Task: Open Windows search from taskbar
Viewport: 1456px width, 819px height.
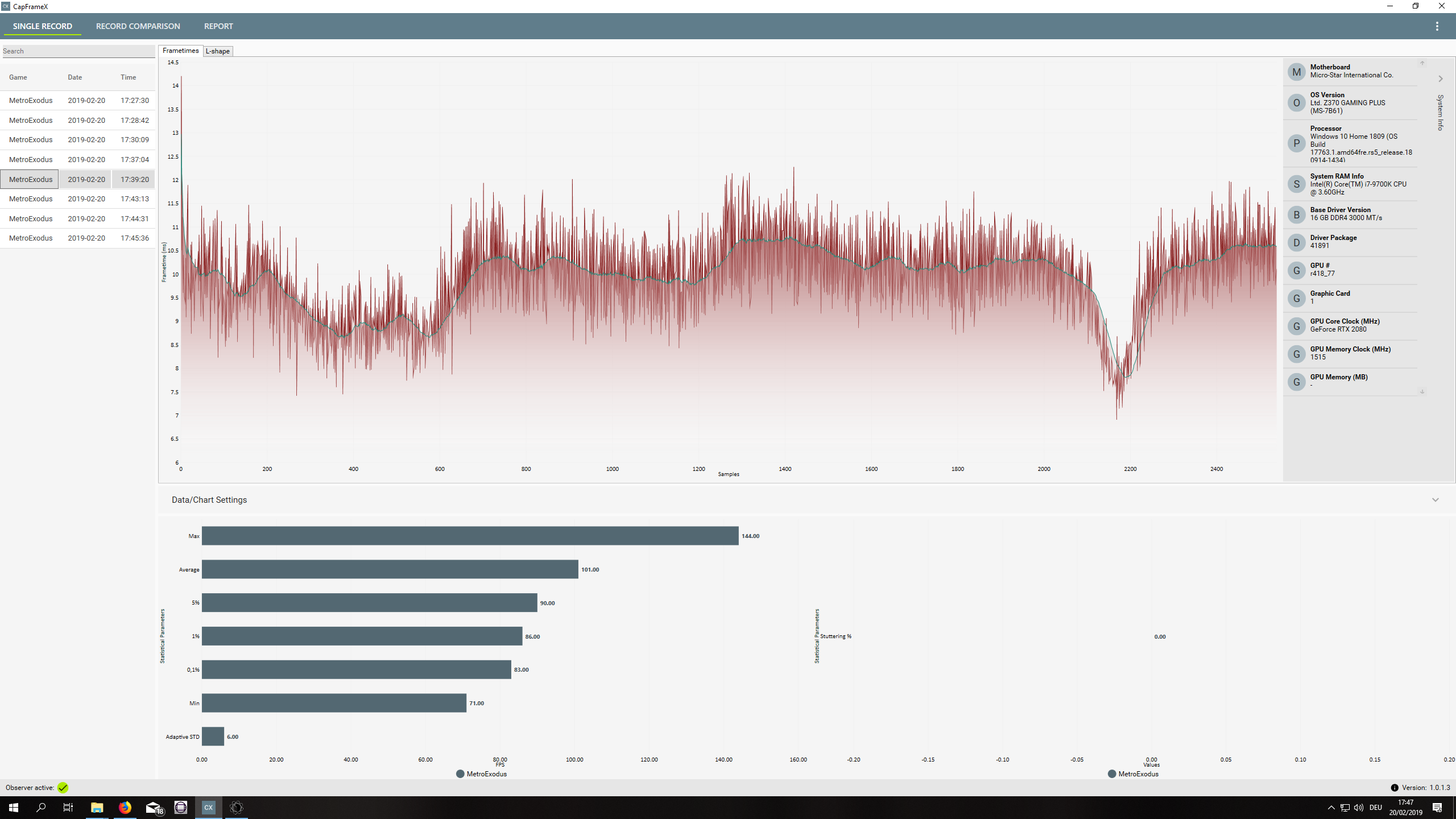Action: click(41, 808)
